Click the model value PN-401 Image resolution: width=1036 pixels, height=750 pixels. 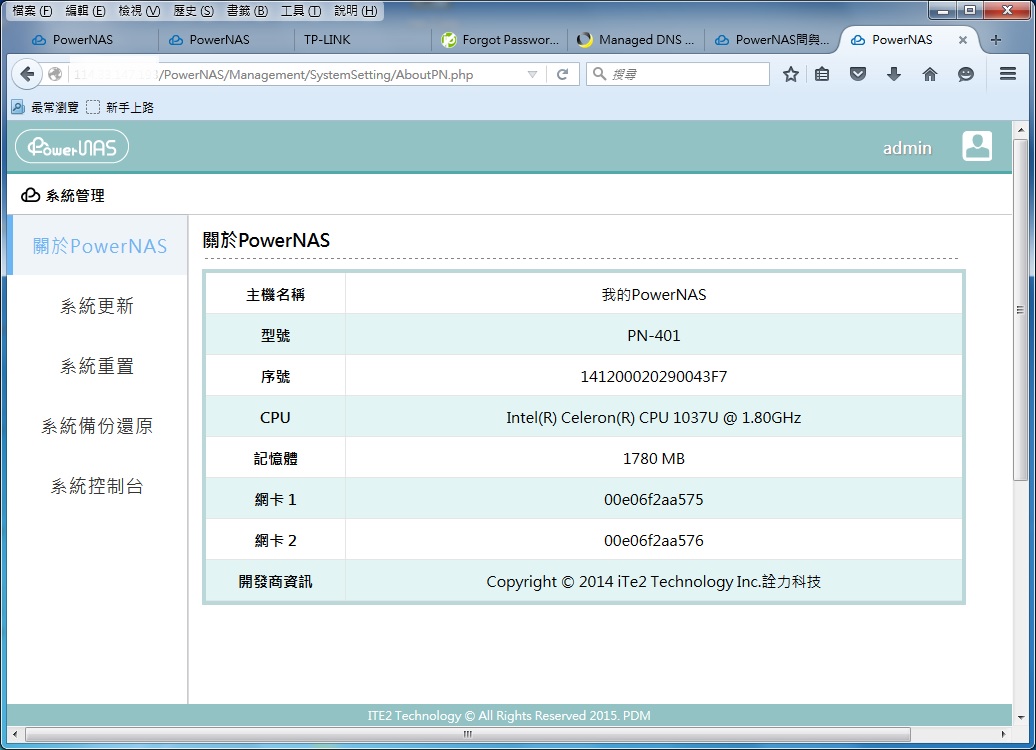tap(653, 336)
